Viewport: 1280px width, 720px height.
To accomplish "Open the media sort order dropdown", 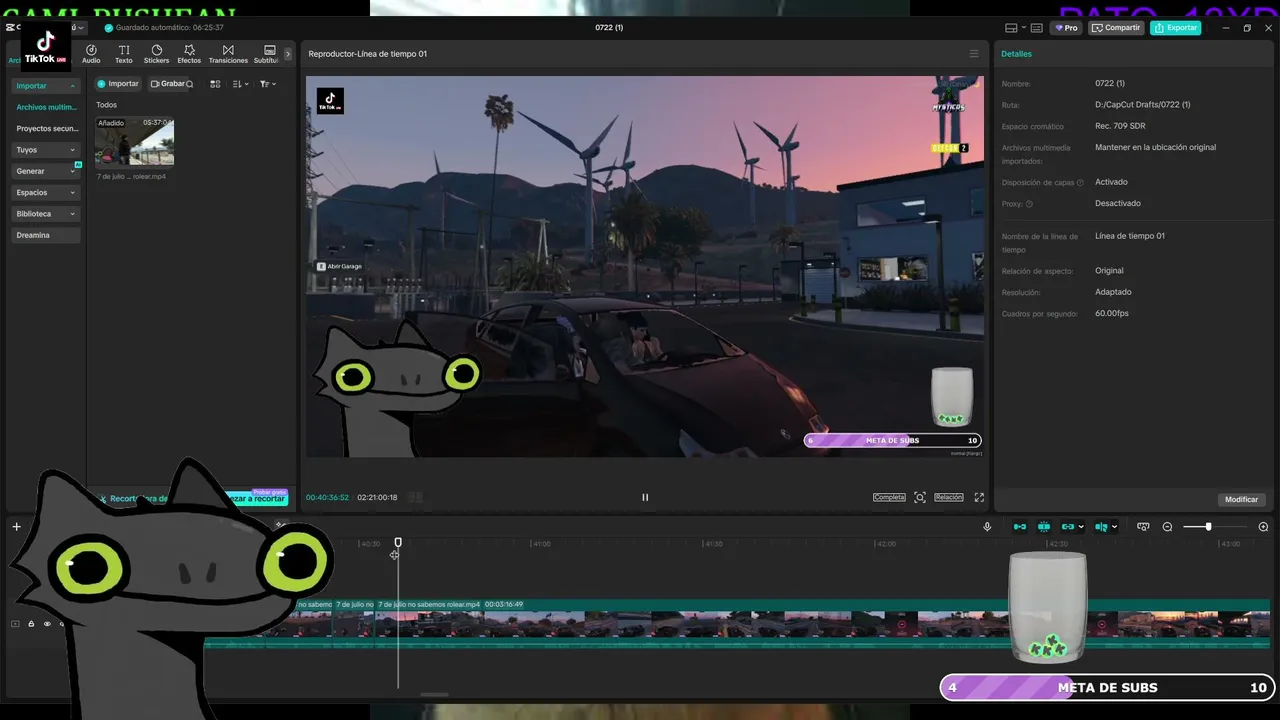I will [x=240, y=84].
